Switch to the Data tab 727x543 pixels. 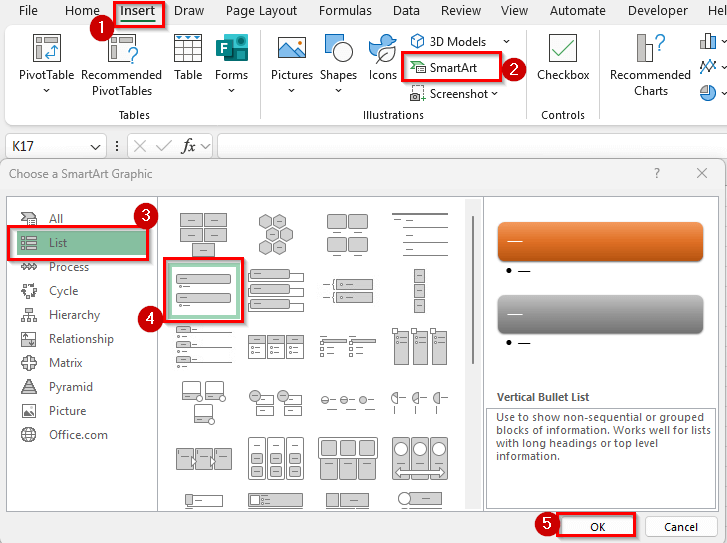click(x=406, y=11)
